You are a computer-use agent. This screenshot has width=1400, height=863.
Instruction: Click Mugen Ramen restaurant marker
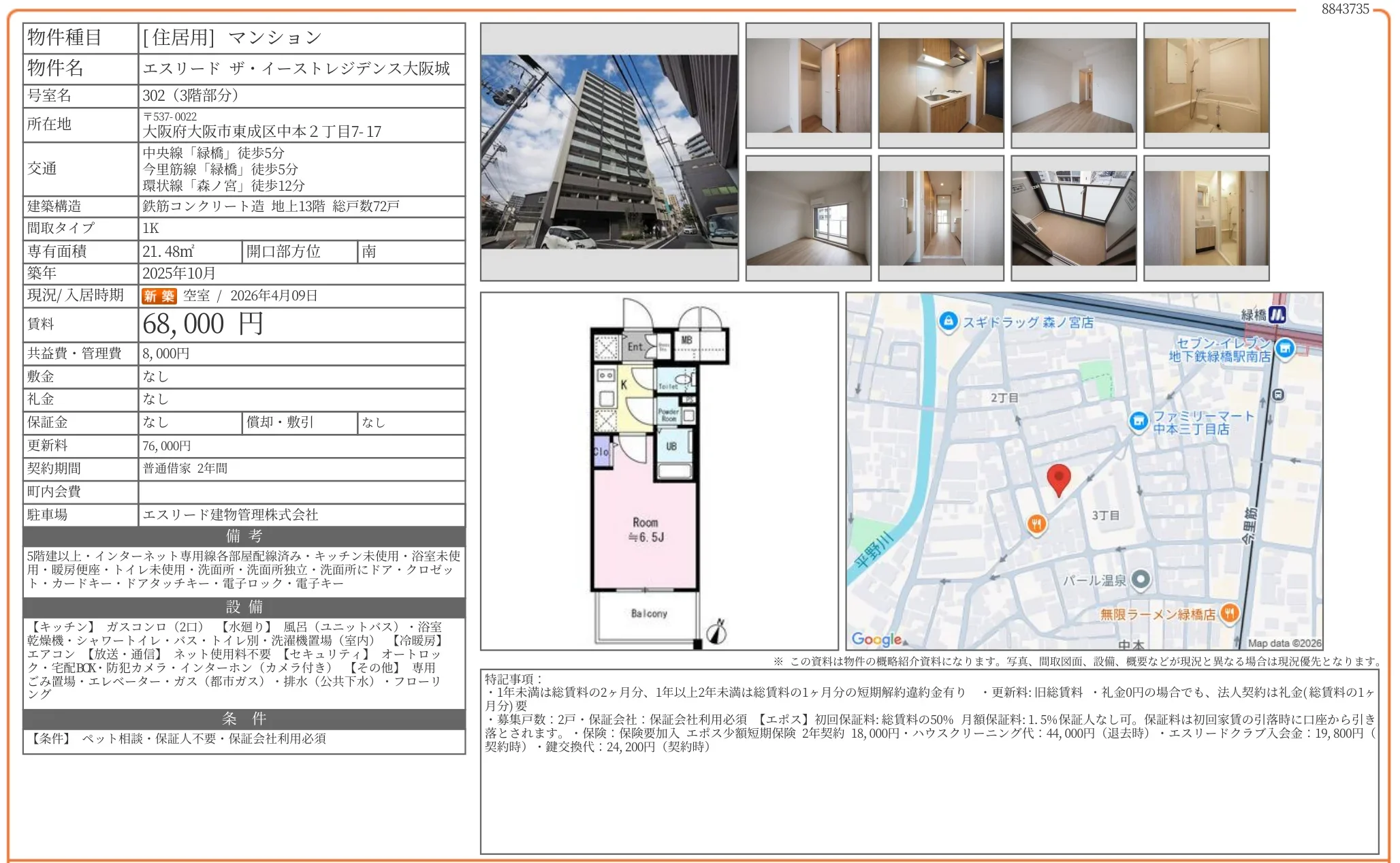pyautogui.click(x=1228, y=614)
